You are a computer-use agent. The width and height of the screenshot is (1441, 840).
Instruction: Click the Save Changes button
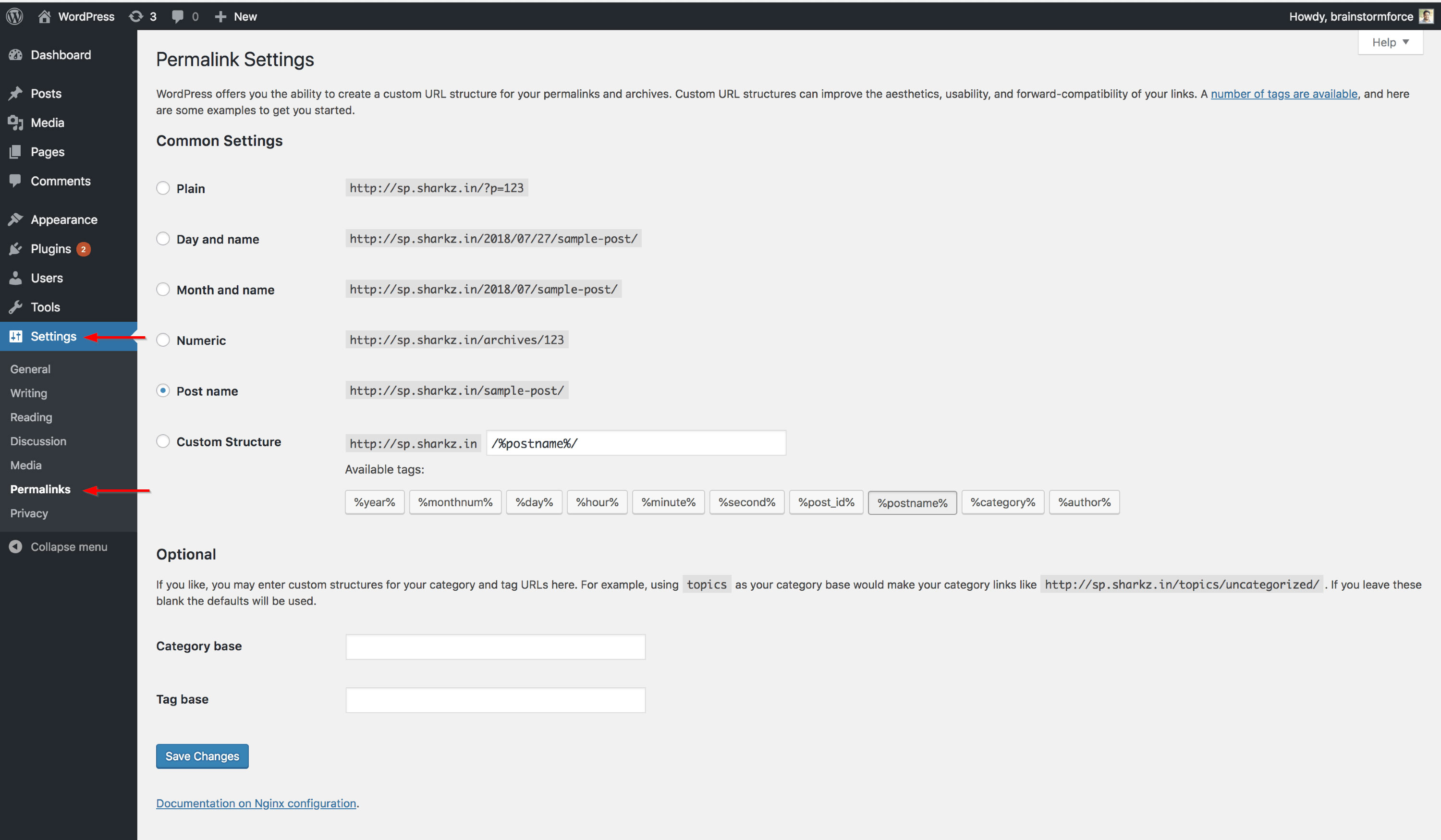pos(201,756)
